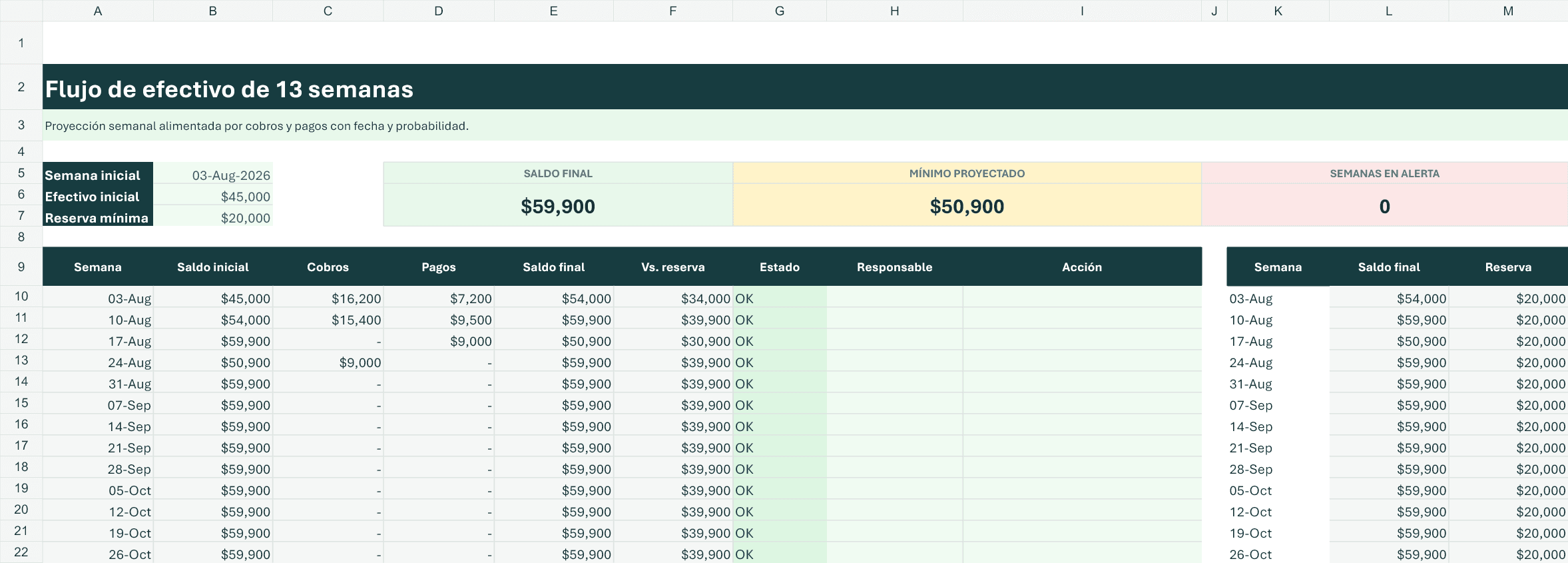Viewport: 1568px width, 563px height.
Task: Select the "Saldo inicial" table header
Action: click(213, 267)
